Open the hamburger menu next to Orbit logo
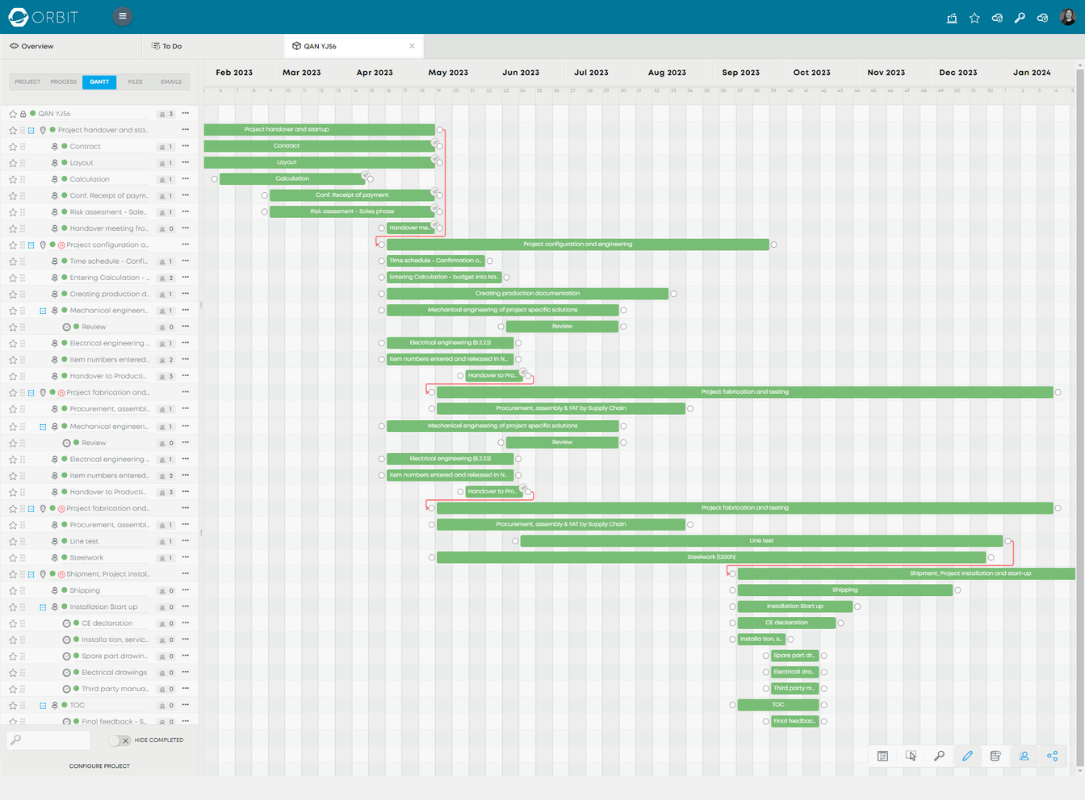This screenshot has width=1085, height=800. point(122,17)
